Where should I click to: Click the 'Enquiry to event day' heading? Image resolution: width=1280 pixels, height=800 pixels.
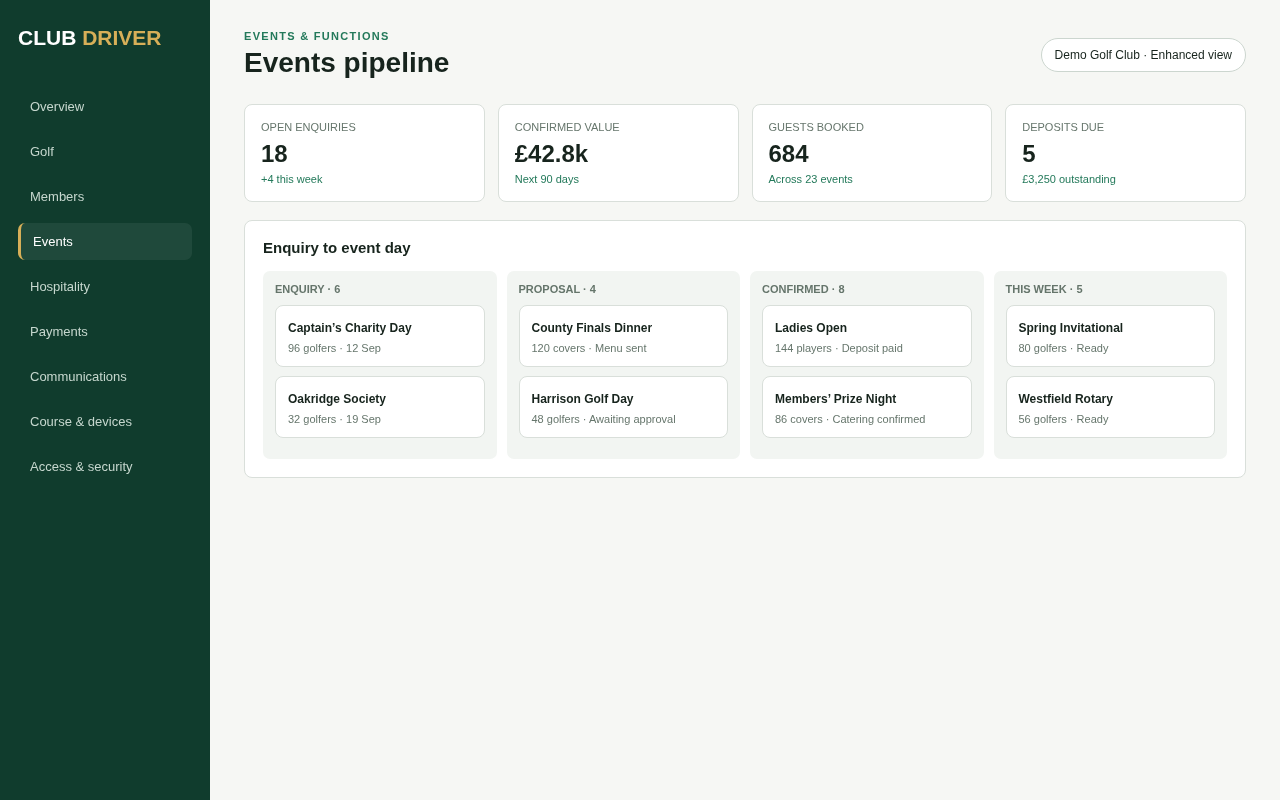337,247
